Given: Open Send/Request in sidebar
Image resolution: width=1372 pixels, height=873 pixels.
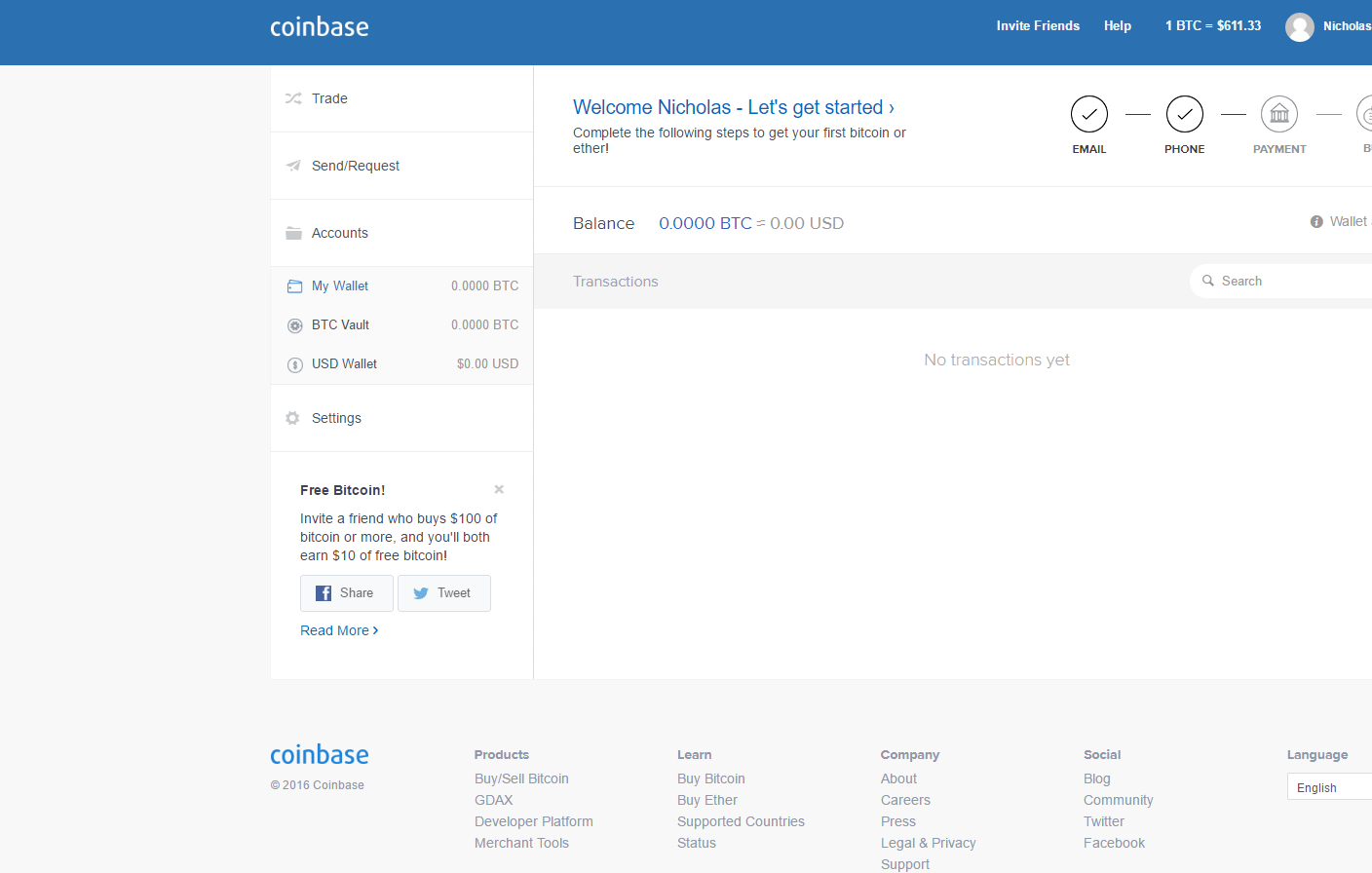Looking at the screenshot, I should [x=401, y=166].
